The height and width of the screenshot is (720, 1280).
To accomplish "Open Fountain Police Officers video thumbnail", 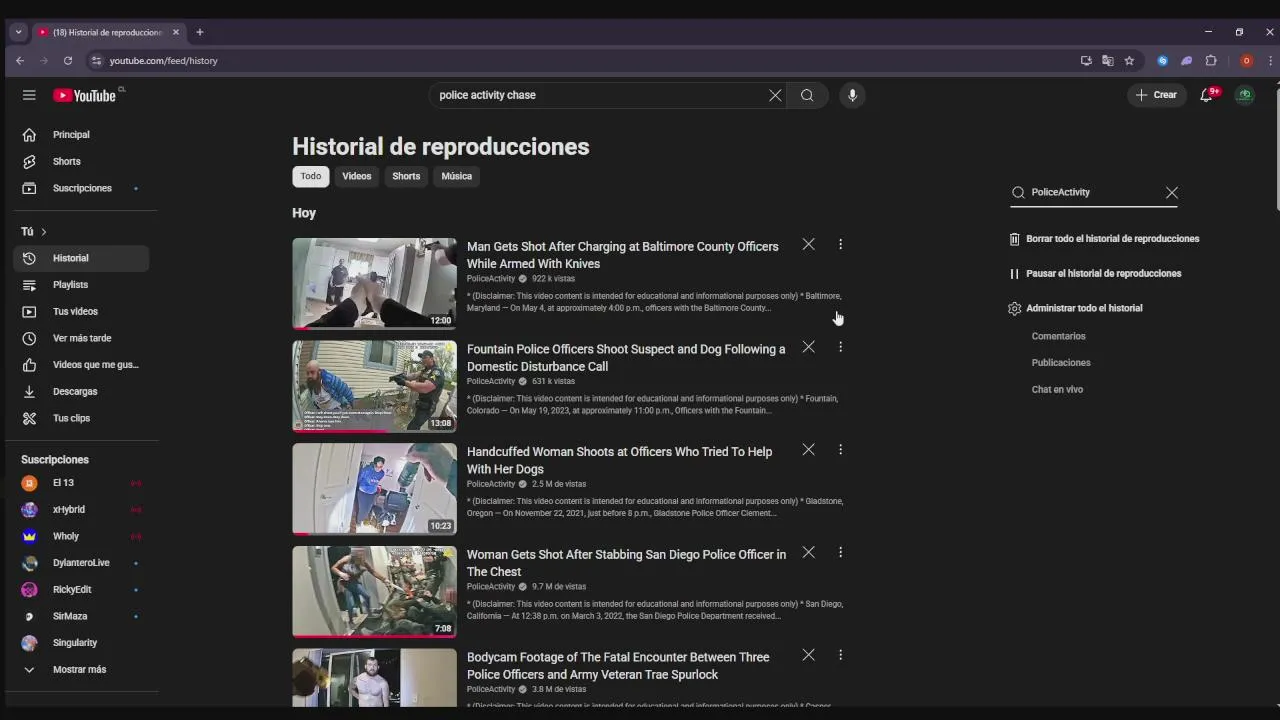I will click(x=374, y=387).
